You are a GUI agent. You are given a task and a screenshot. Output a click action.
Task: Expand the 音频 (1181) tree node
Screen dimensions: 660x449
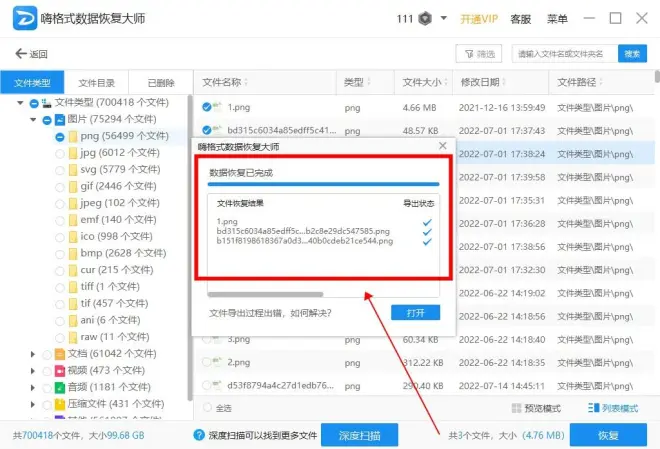[x=33, y=388]
